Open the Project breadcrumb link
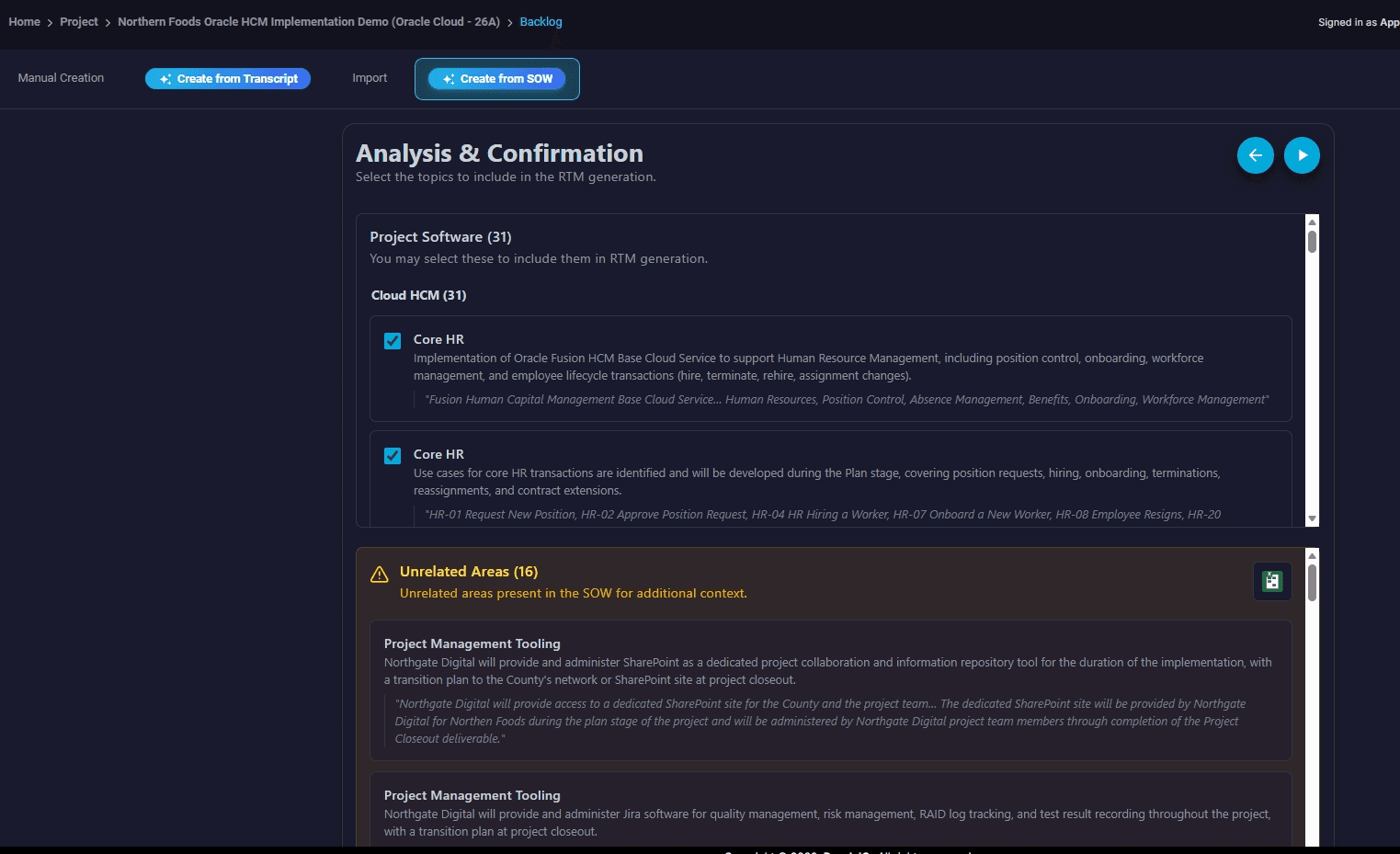Viewport: 1400px width, 854px height. click(x=79, y=22)
